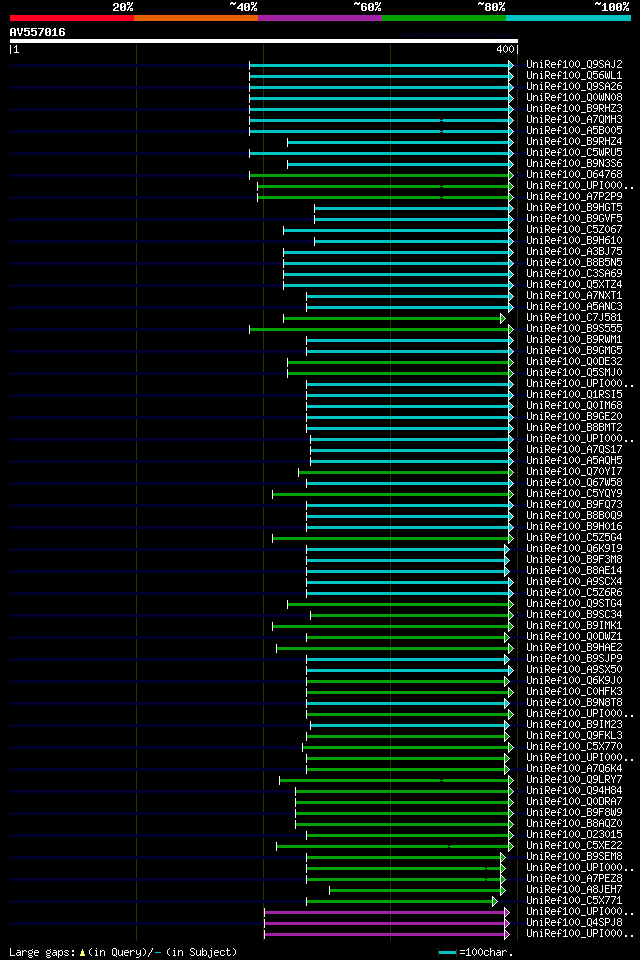Click the green alignment bar for A8JEH7
The image size is (640, 960).
click(x=417, y=890)
